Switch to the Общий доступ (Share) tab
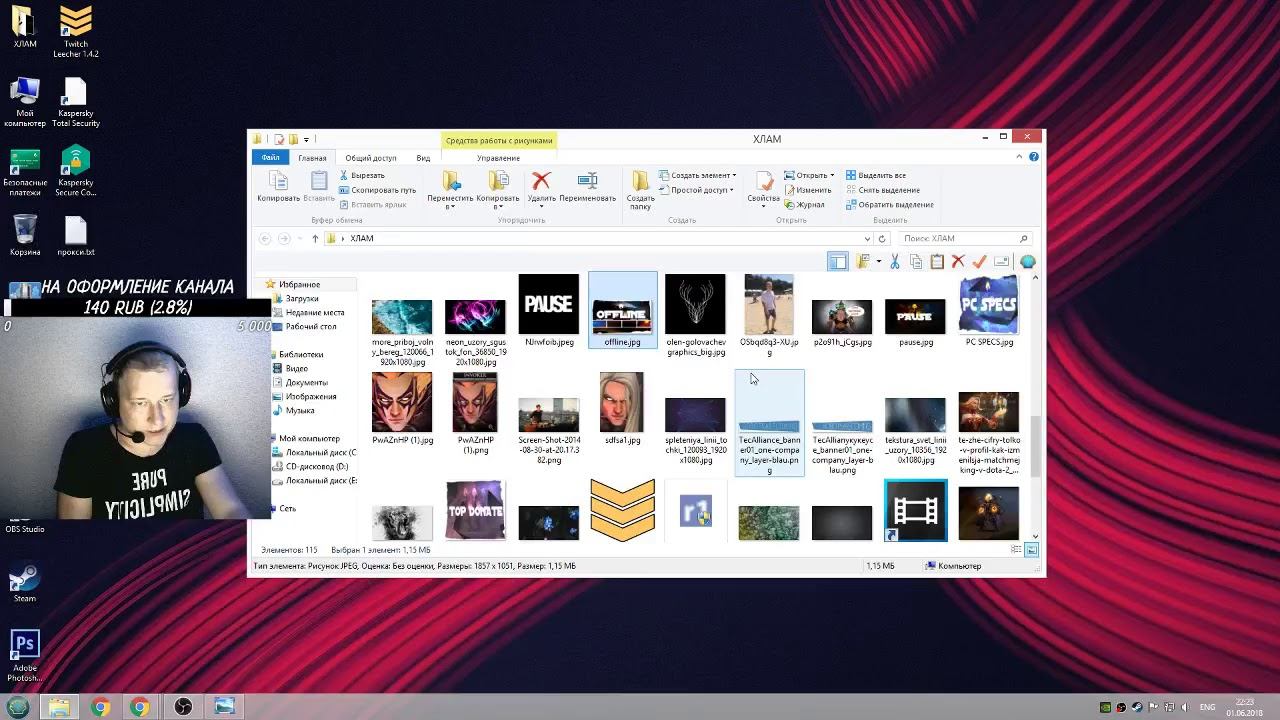 click(371, 158)
